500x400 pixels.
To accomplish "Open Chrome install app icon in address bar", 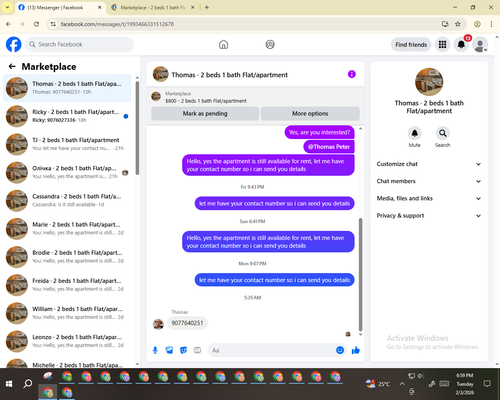I will [445, 24].
